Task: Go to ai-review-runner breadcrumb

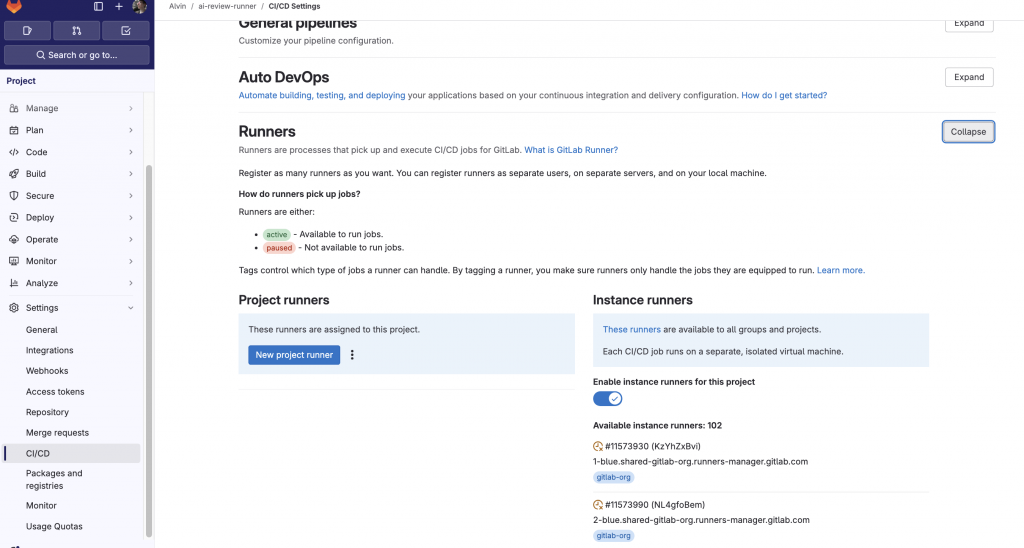Action: click(227, 6)
